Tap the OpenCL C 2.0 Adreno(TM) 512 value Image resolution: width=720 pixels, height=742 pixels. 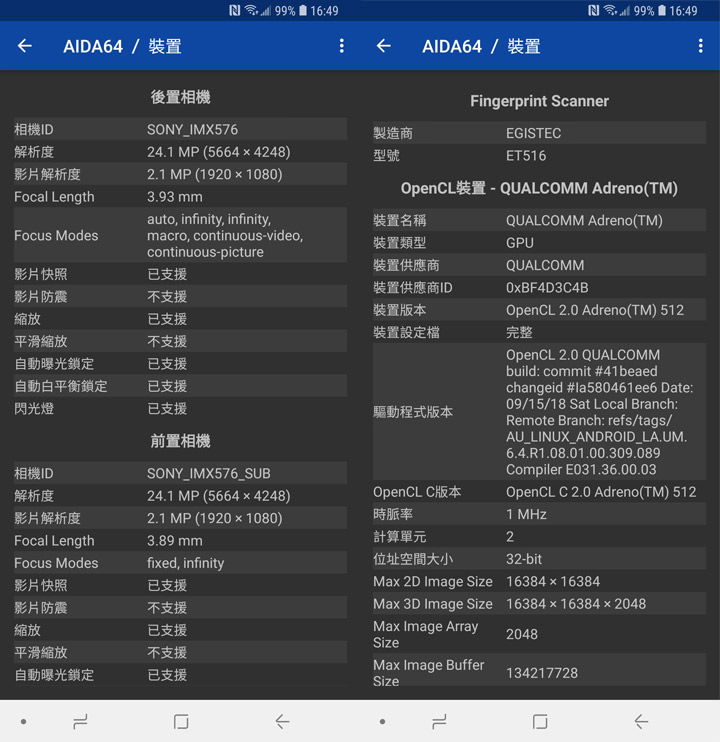601,492
